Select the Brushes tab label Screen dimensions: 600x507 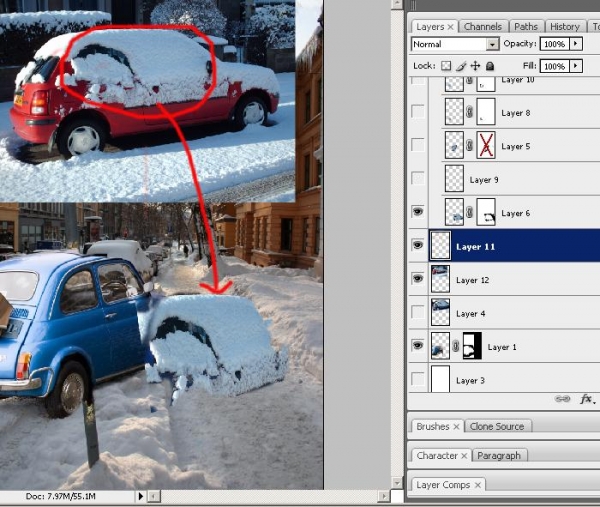pyautogui.click(x=433, y=426)
